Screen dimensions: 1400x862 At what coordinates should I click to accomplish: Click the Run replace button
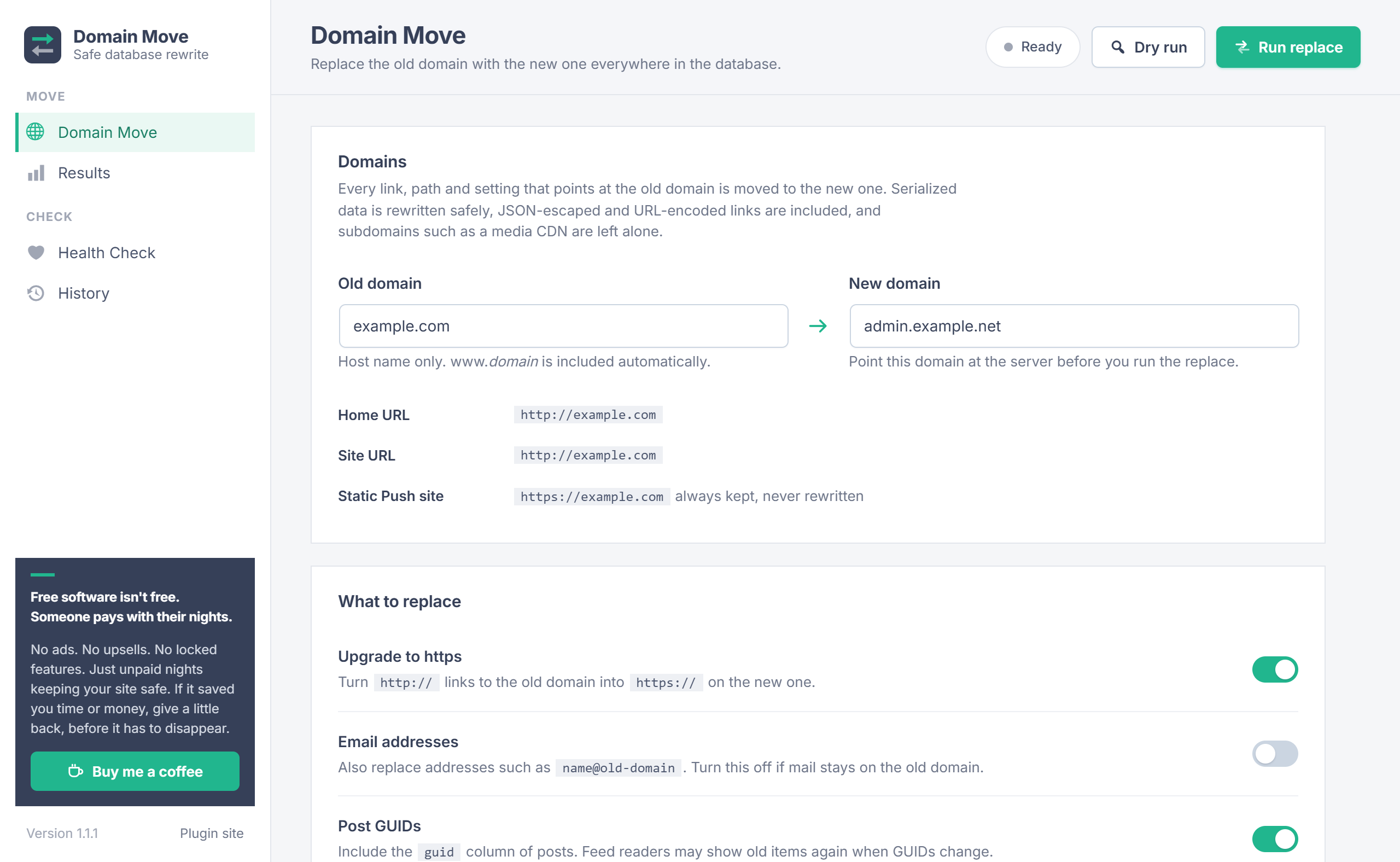[1288, 46]
